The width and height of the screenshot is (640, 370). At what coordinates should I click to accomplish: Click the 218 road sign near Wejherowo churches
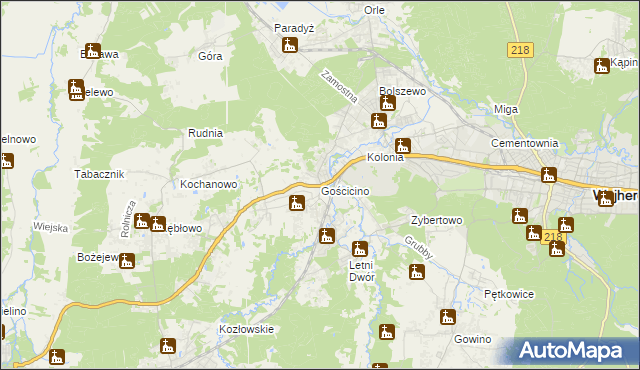[553, 237]
